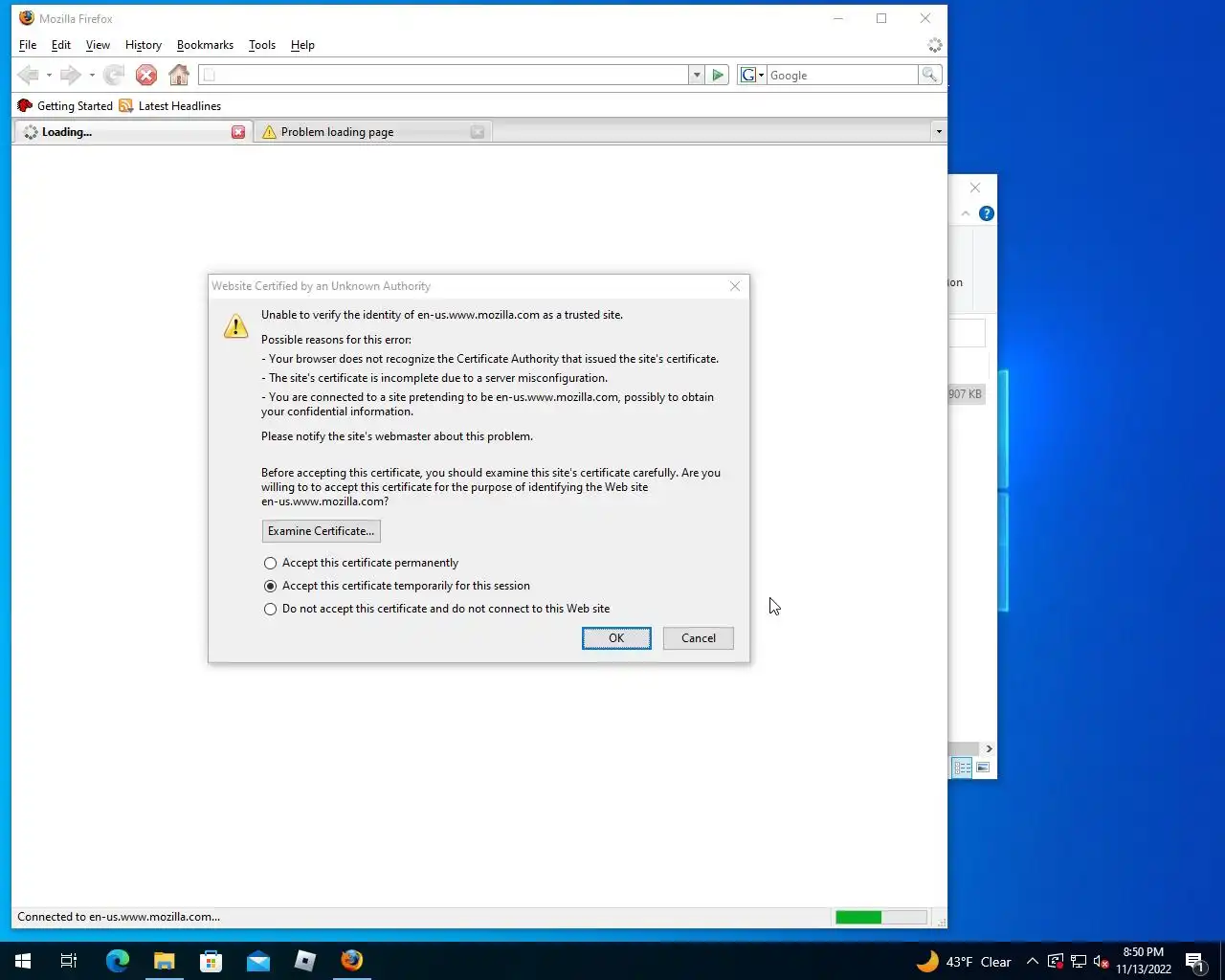
Task: Open the back history dropdown arrow
Action: coord(49,75)
